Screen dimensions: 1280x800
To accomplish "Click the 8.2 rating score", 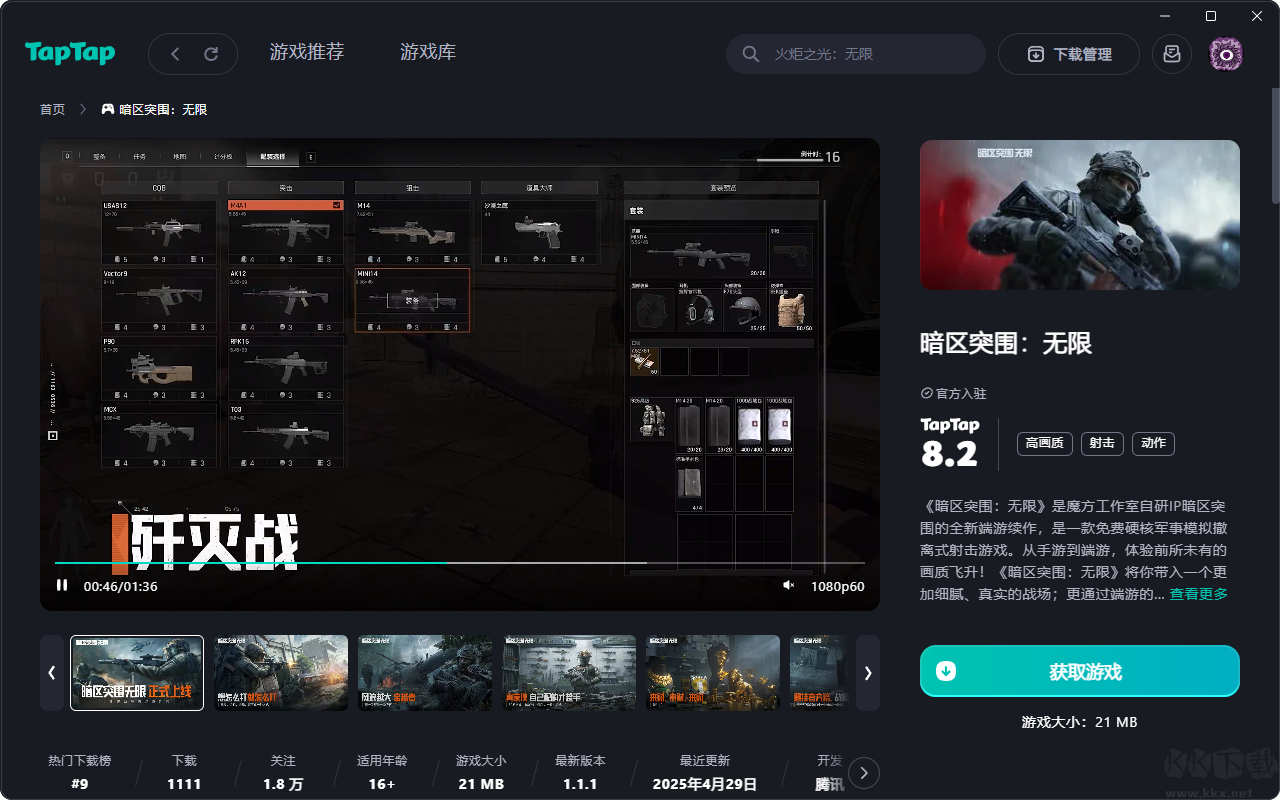I will tap(949, 455).
